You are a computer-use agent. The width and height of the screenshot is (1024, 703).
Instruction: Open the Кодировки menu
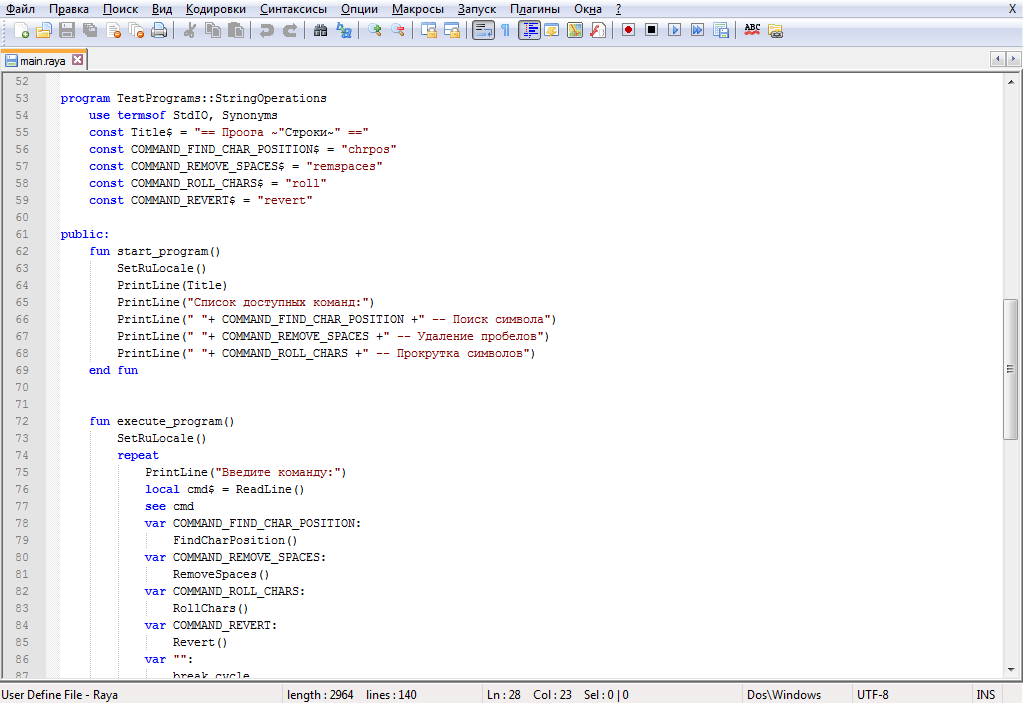pos(216,9)
